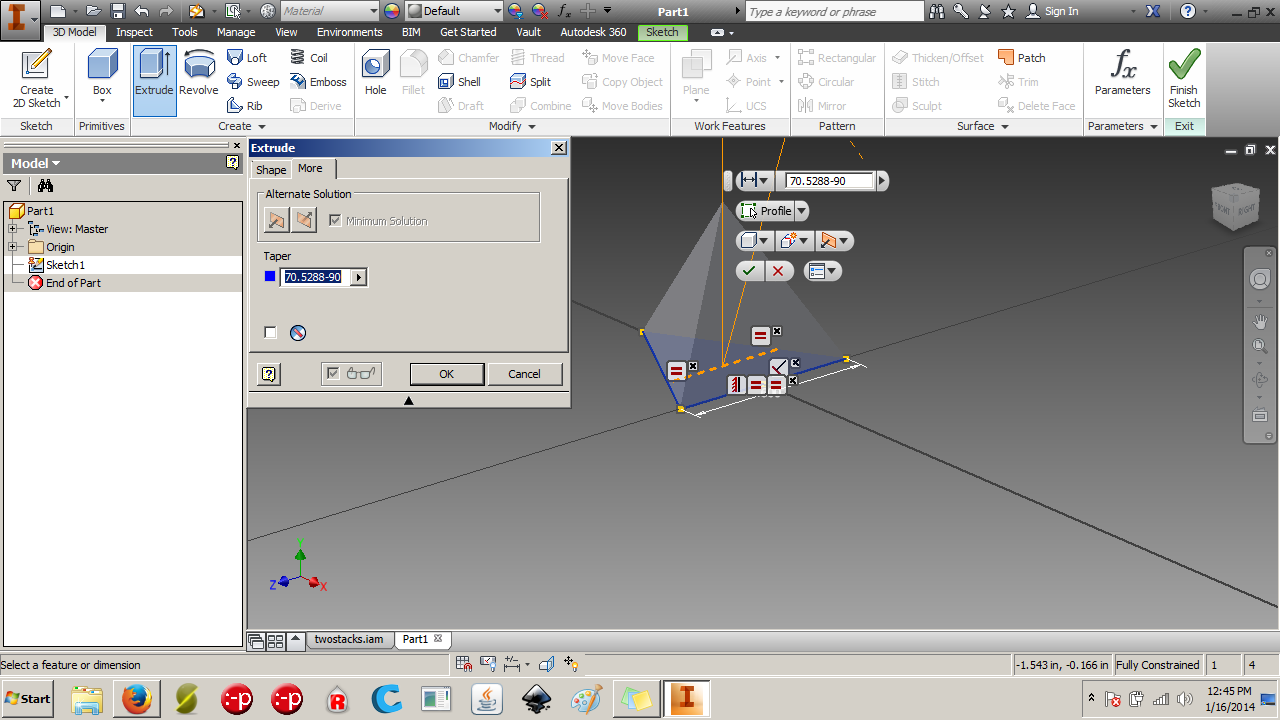Open the Hole tool
1280x720 pixels.
[x=375, y=75]
